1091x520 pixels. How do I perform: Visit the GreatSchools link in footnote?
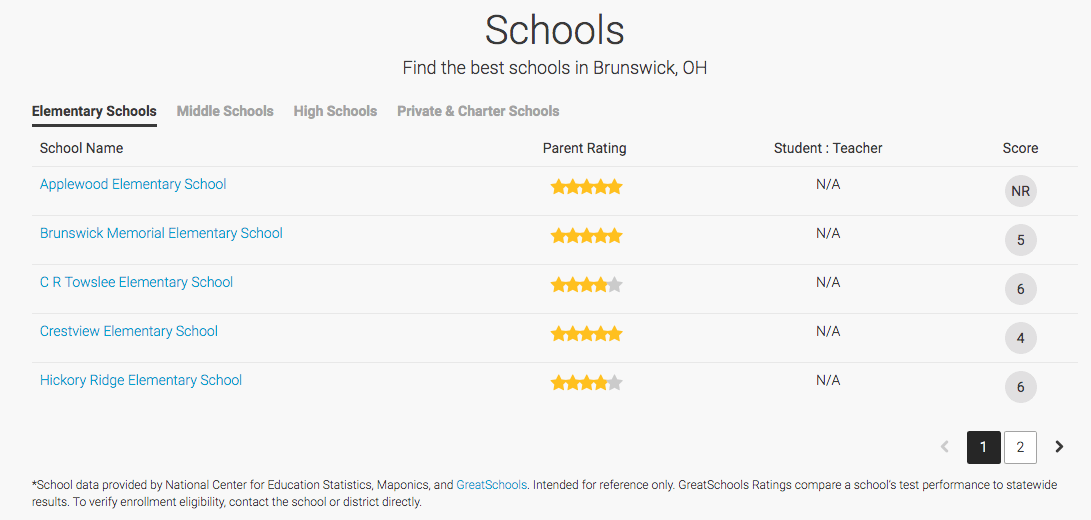pos(491,484)
